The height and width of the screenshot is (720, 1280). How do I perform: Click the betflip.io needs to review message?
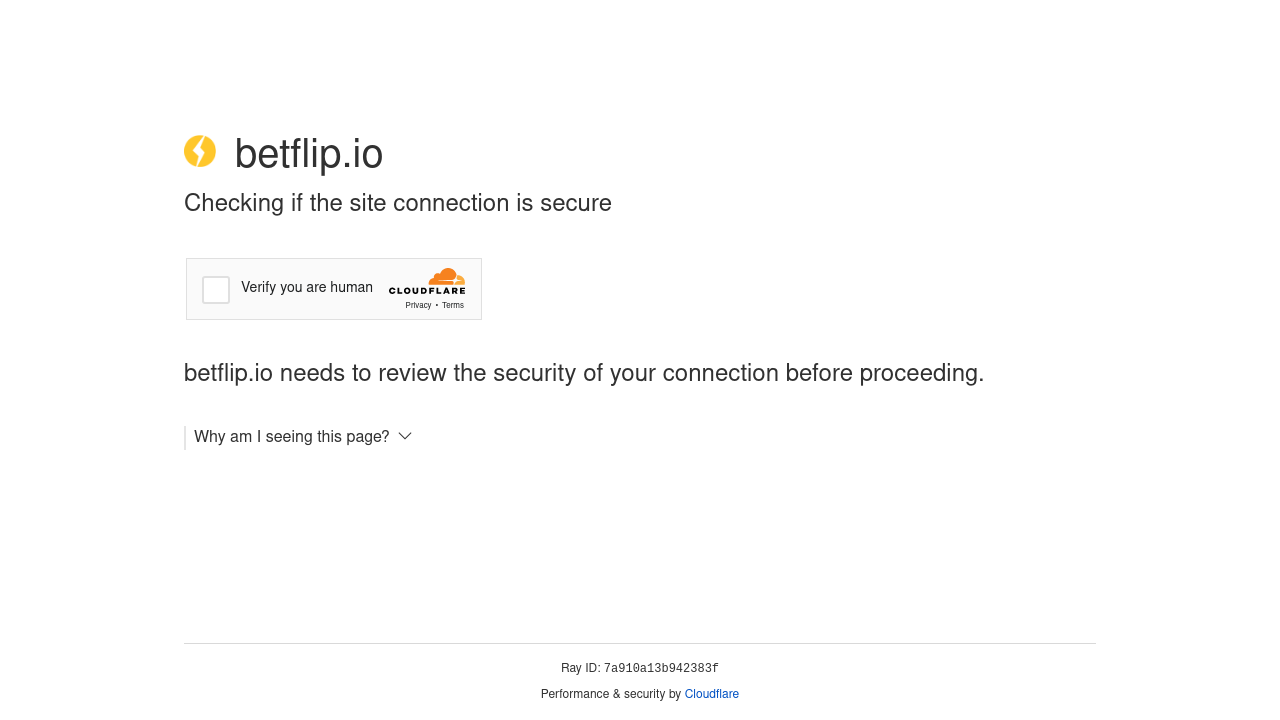[584, 373]
